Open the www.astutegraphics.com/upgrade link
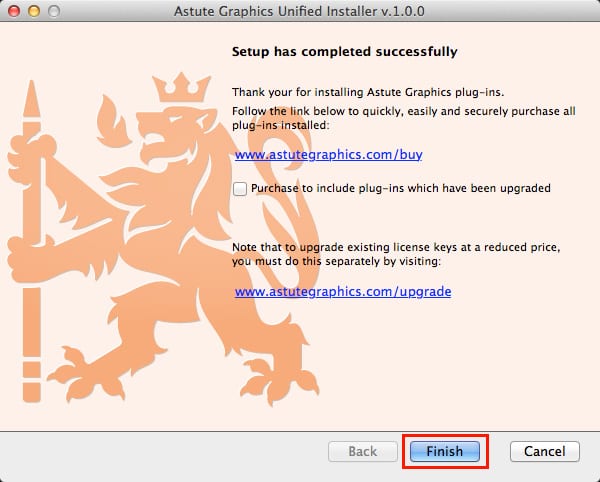 pyautogui.click(x=343, y=291)
